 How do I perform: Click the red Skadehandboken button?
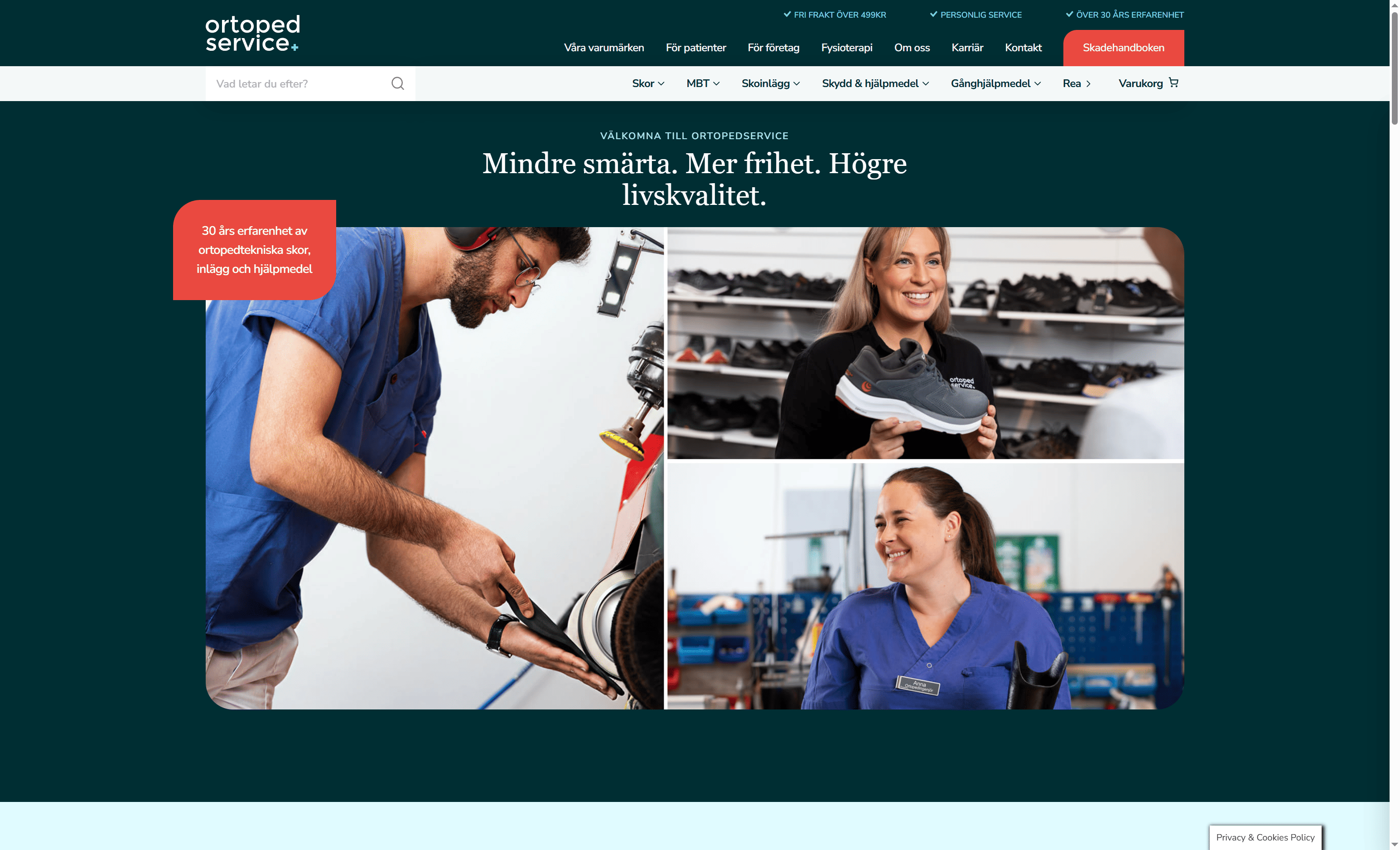1123,48
